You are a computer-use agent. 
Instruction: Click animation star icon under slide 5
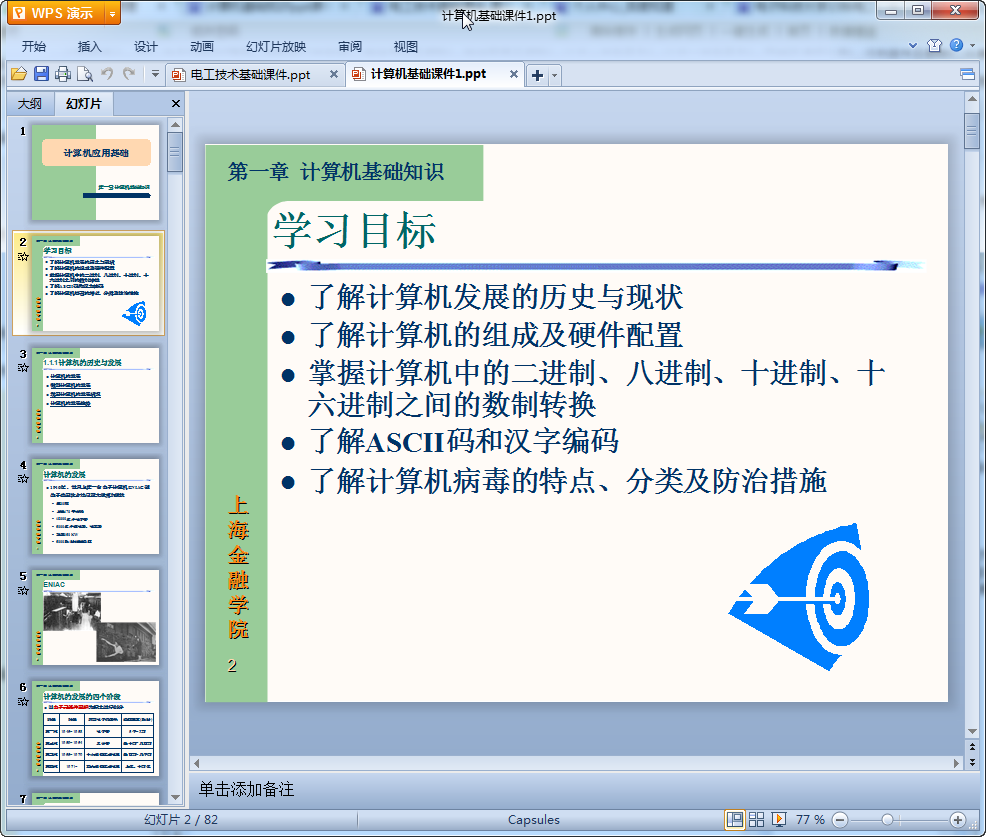coord(23,590)
